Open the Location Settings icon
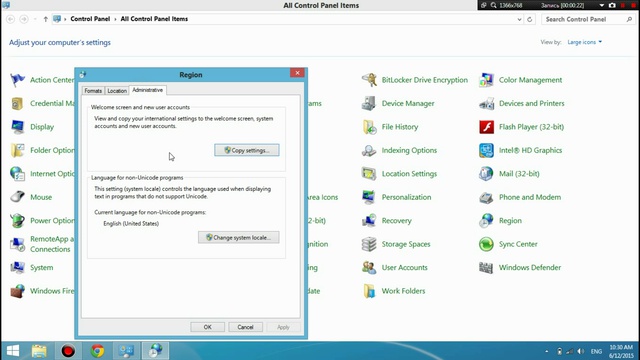 [x=369, y=174]
